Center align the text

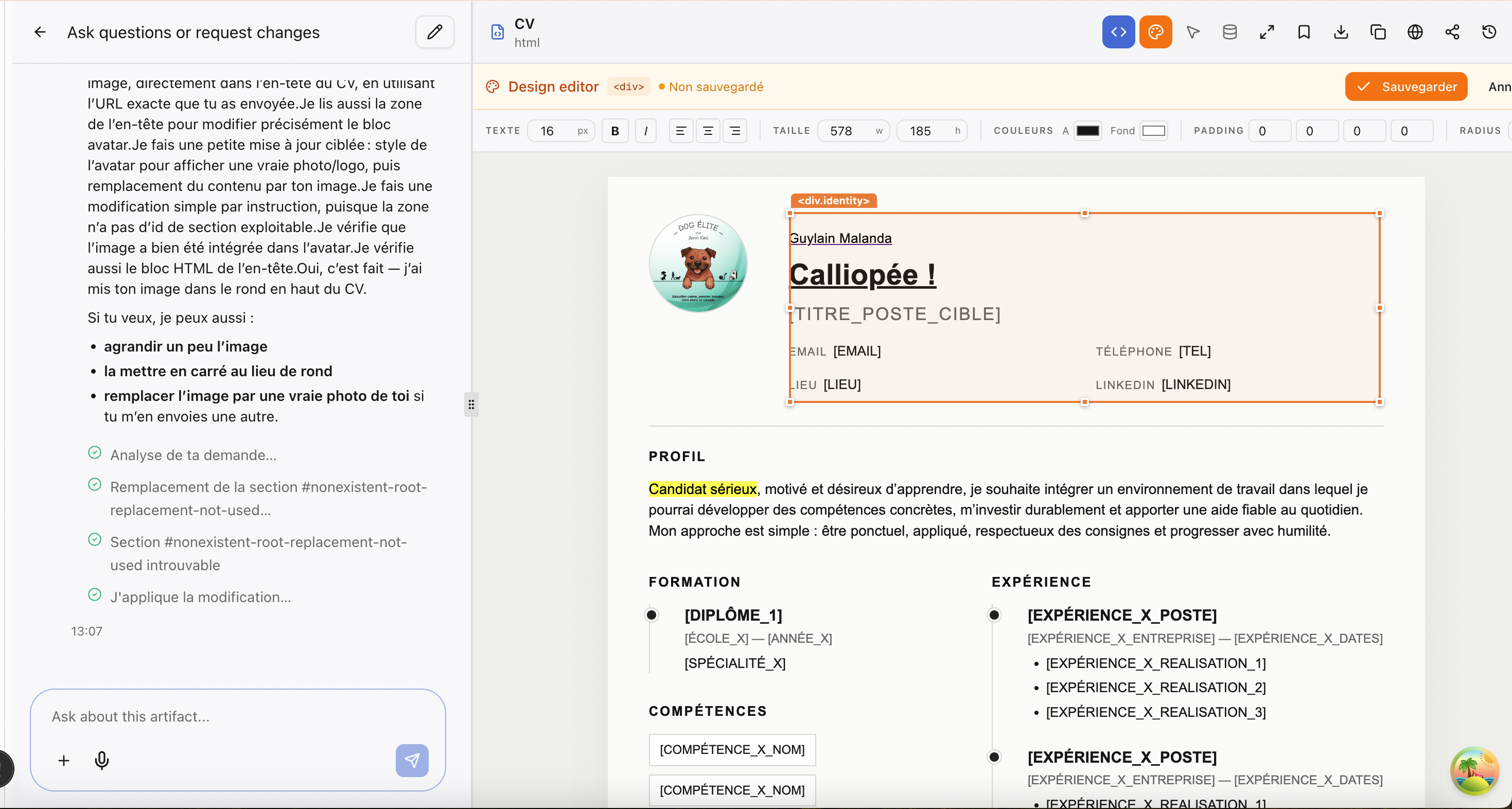pos(708,131)
